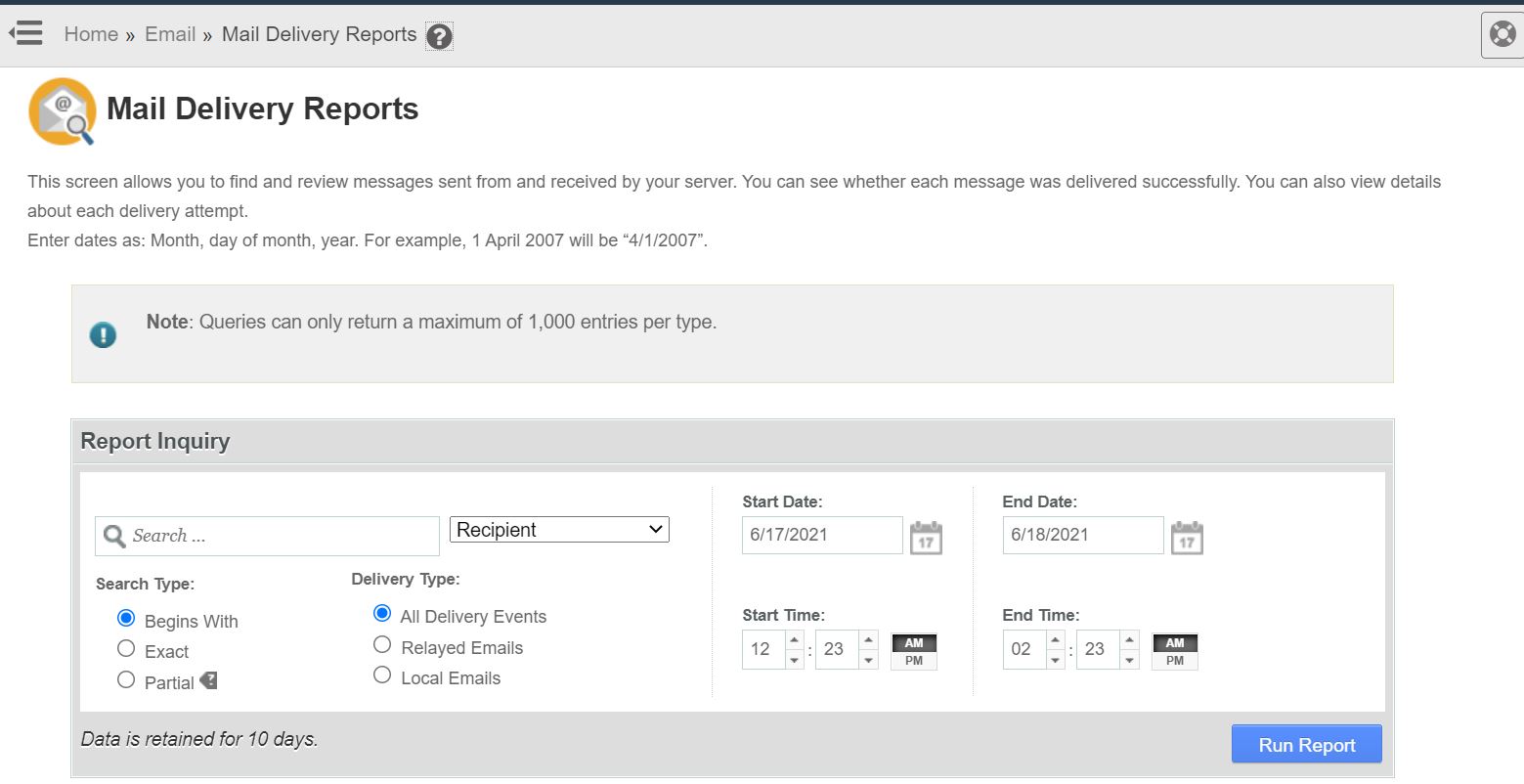Click the search magnifier icon

tap(114, 536)
